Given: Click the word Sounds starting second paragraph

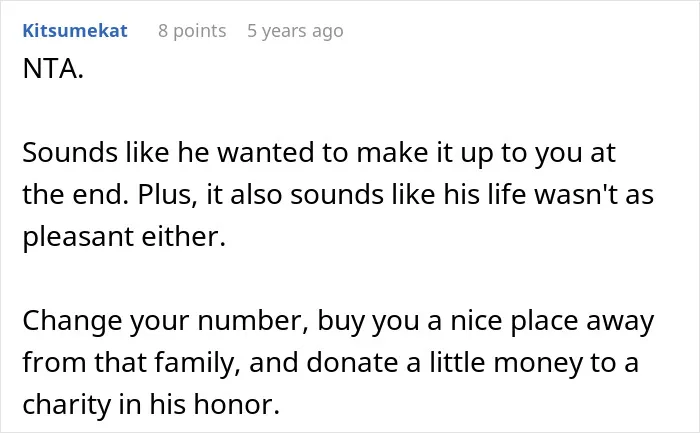Looking at the screenshot, I should point(70,153).
